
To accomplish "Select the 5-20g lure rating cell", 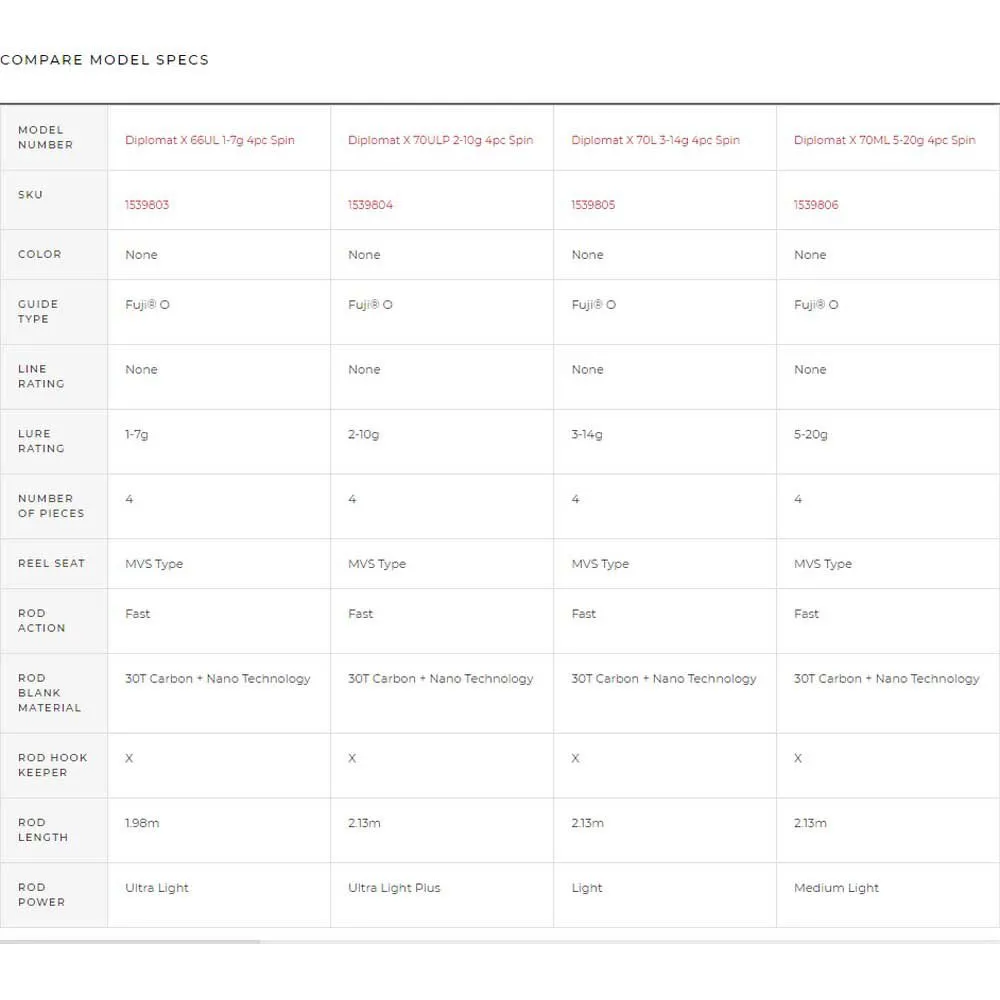I will tap(811, 435).
